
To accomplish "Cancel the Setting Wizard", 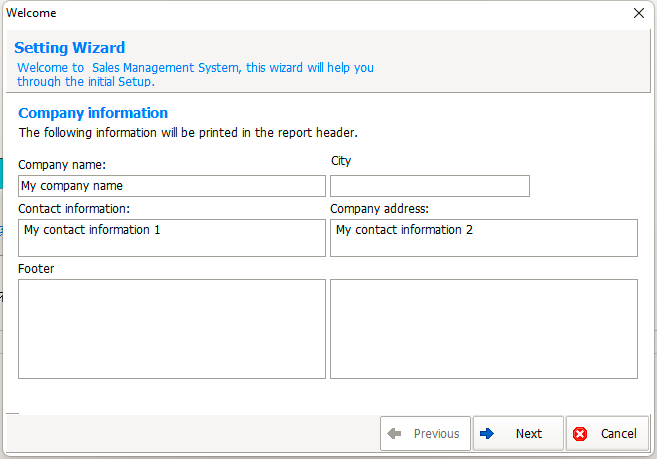I will click(608, 433).
